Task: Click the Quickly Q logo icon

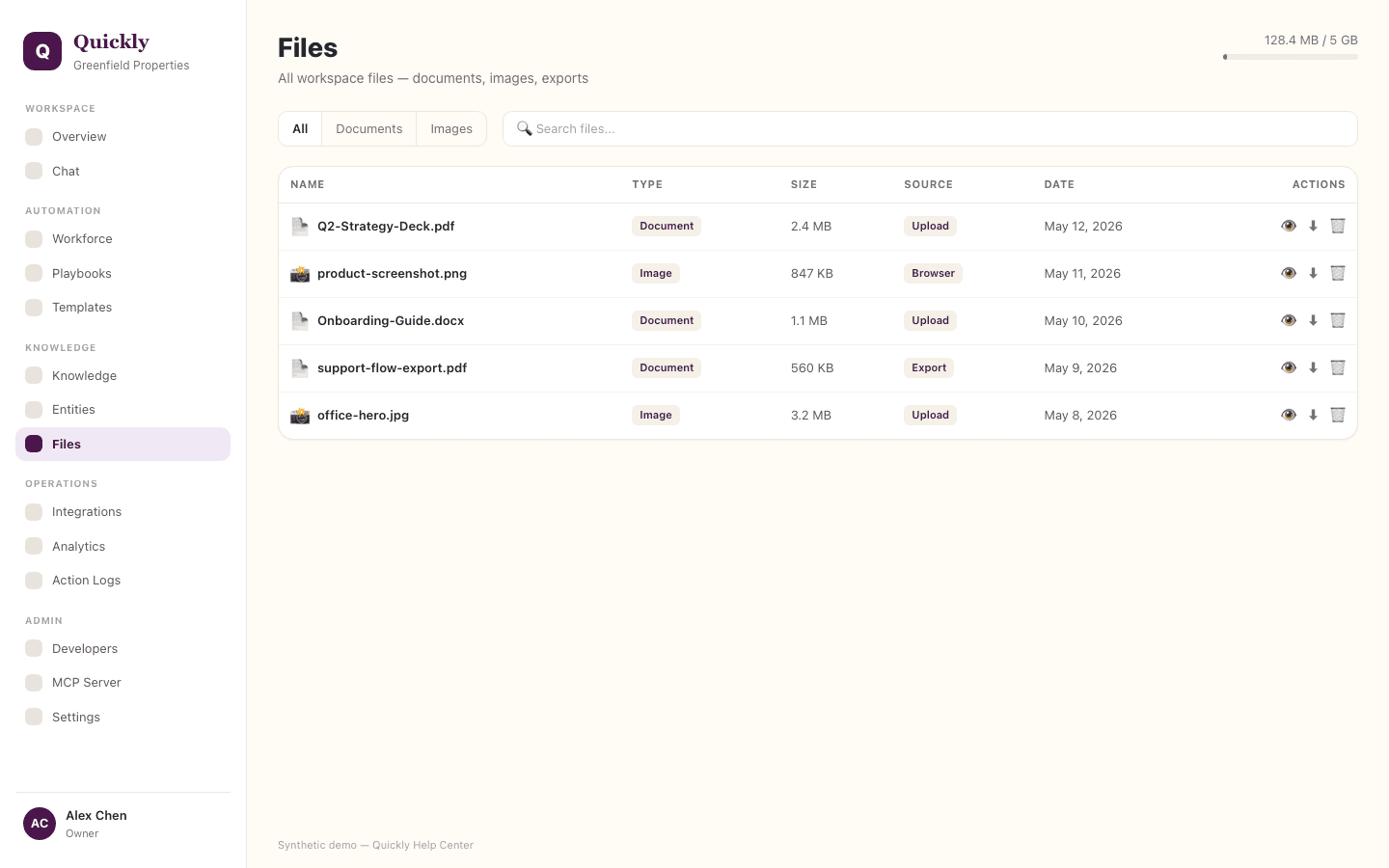Action: [x=42, y=51]
